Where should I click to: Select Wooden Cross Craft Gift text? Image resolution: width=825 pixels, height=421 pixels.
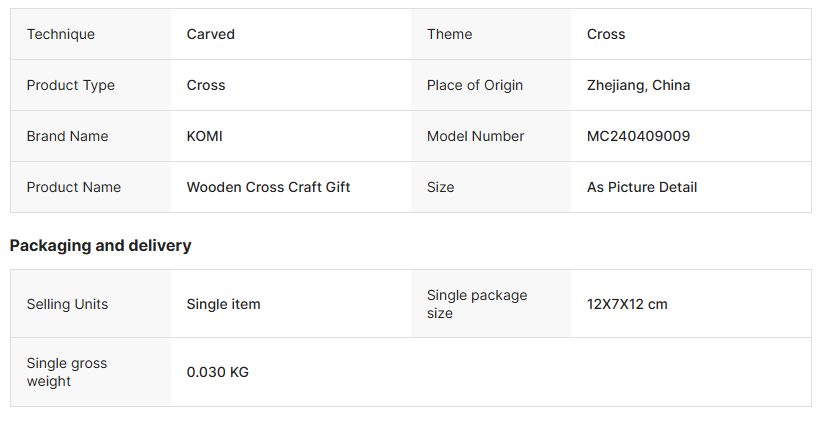268,187
